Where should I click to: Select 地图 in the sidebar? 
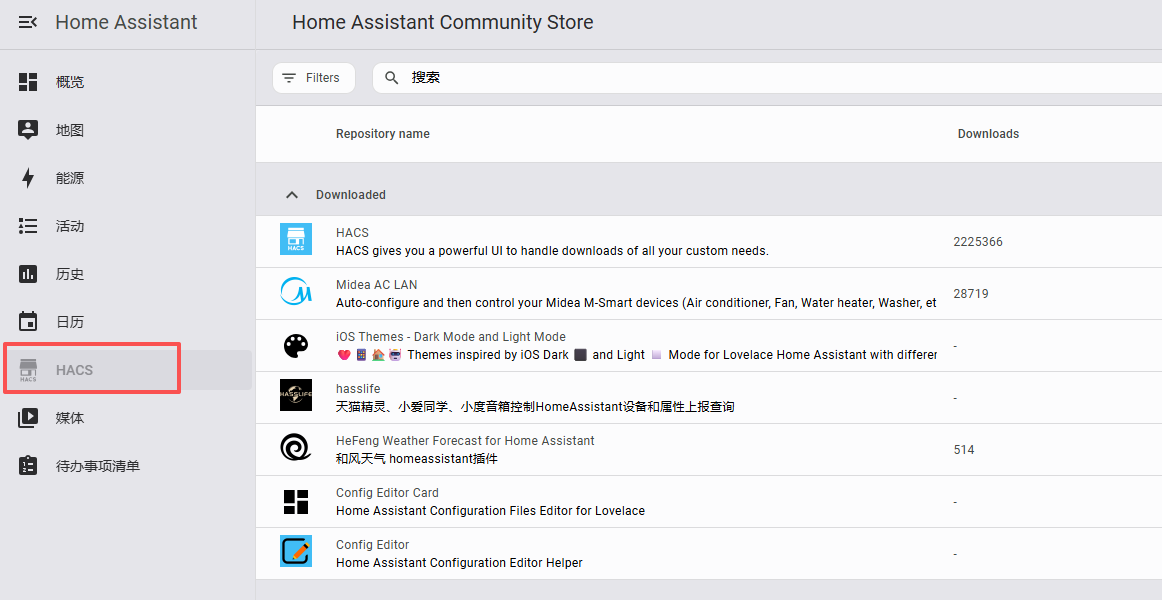[70, 130]
